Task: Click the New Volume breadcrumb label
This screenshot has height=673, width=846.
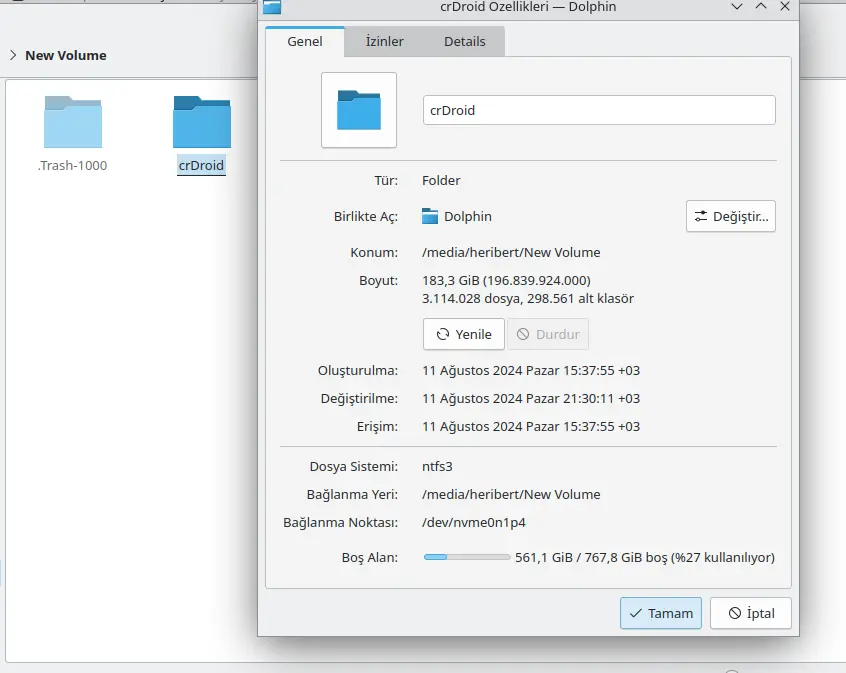Action: pyautogui.click(x=66, y=55)
